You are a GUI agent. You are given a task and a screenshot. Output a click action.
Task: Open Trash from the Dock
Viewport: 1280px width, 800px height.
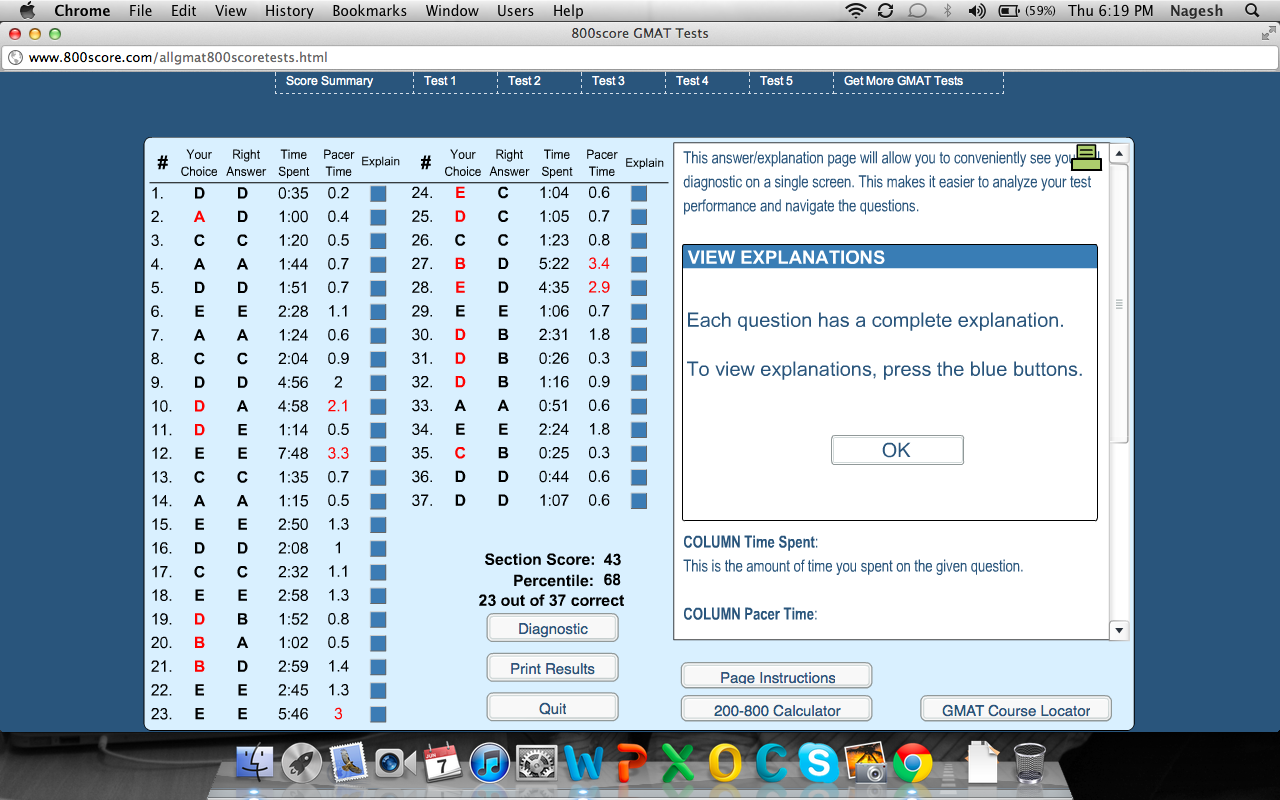tap(1029, 763)
